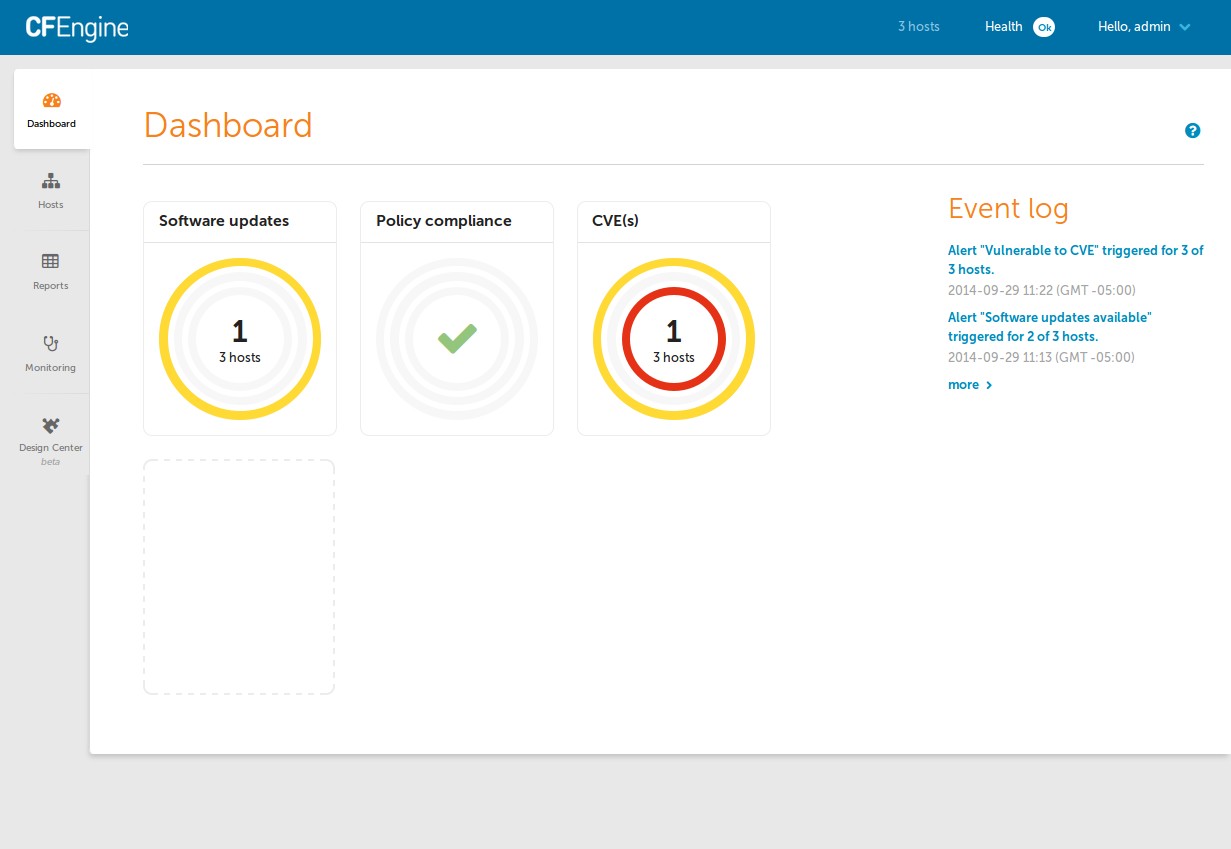Open the "Vulnerable to CVE" alert link
Viewport: 1231px width, 849px height.
(x=1075, y=260)
